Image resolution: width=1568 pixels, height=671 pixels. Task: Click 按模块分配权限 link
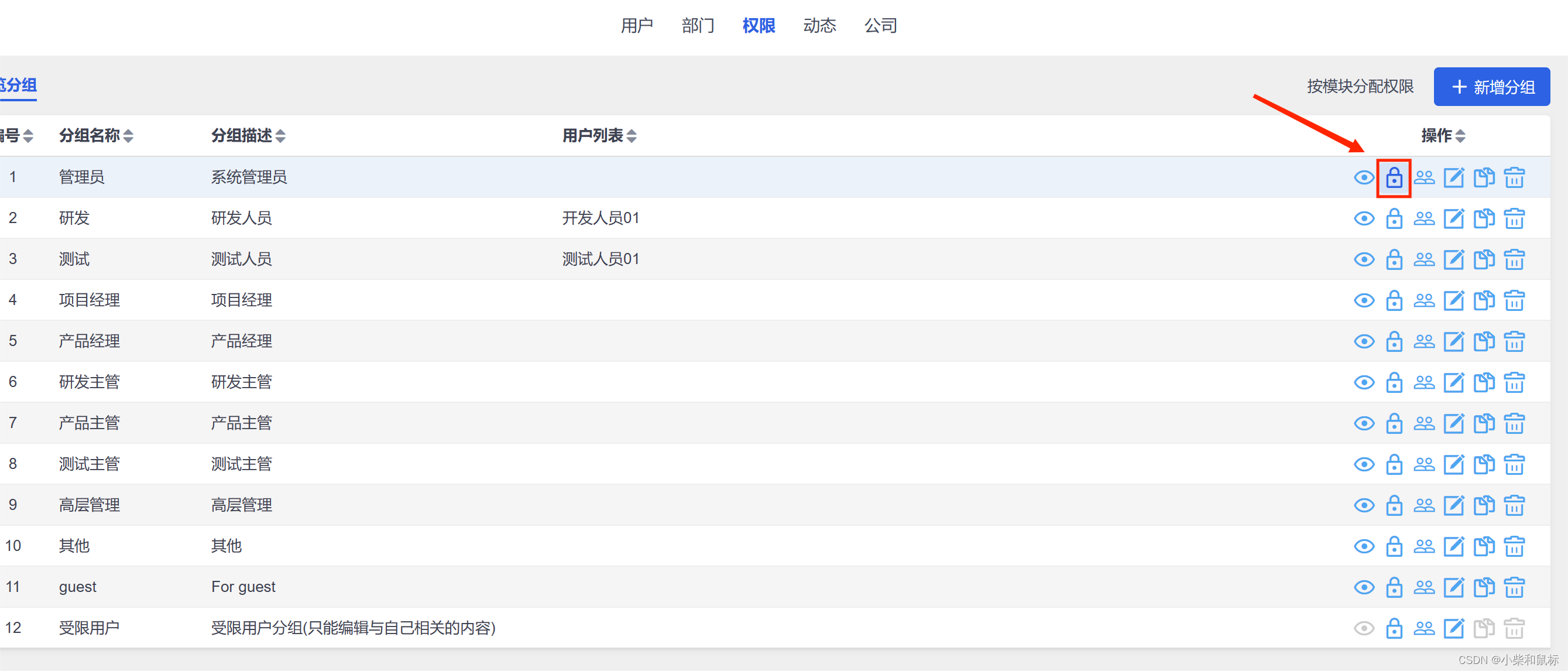1359,87
